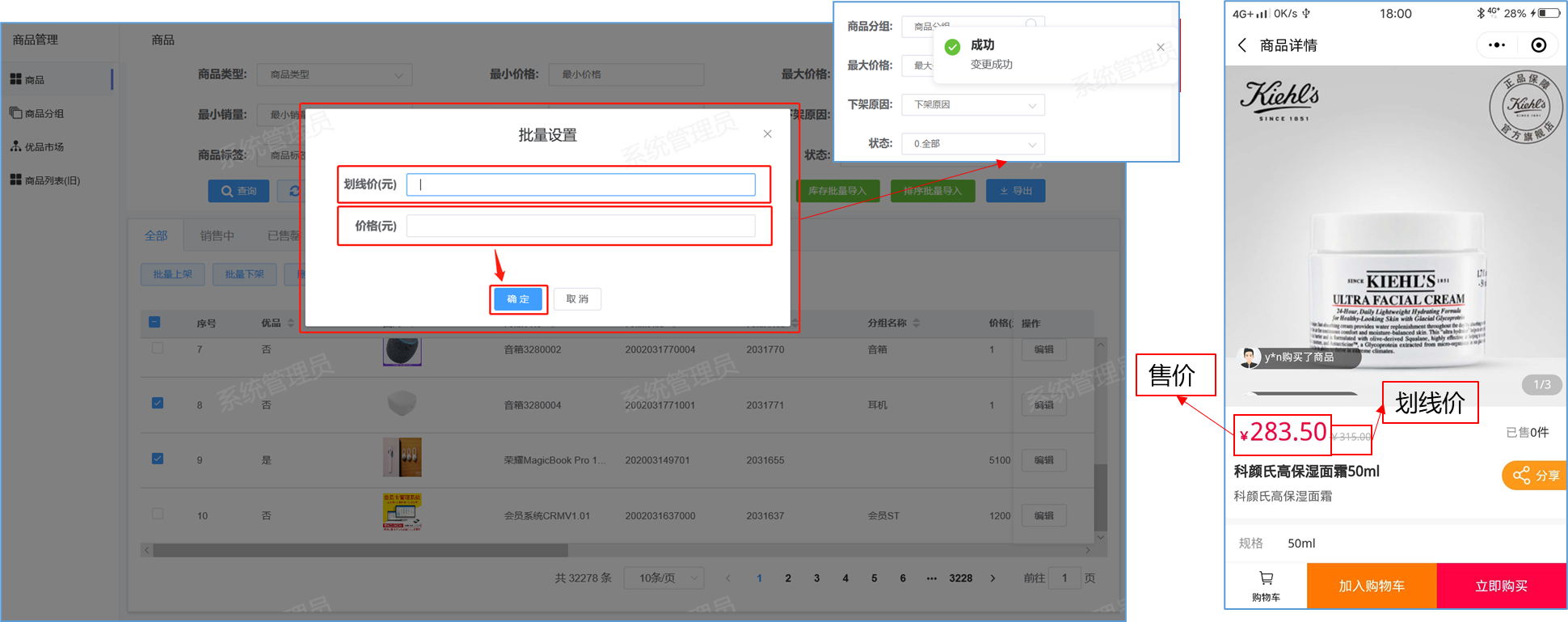Tap the back arrow on 商品详情 page
1568x622 pixels.
click(1242, 45)
